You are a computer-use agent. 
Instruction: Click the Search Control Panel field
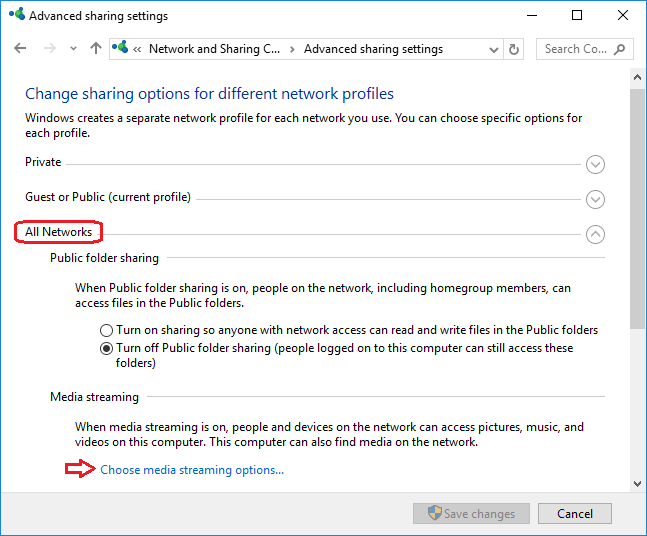coord(575,49)
